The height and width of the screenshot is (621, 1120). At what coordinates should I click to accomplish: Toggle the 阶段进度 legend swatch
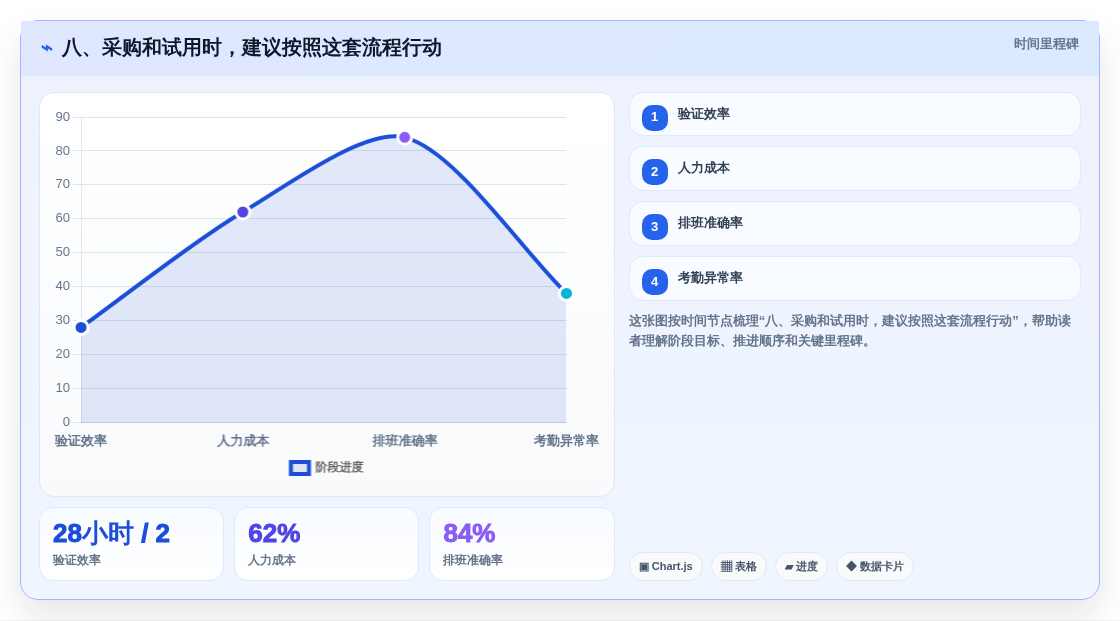pos(300,468)
